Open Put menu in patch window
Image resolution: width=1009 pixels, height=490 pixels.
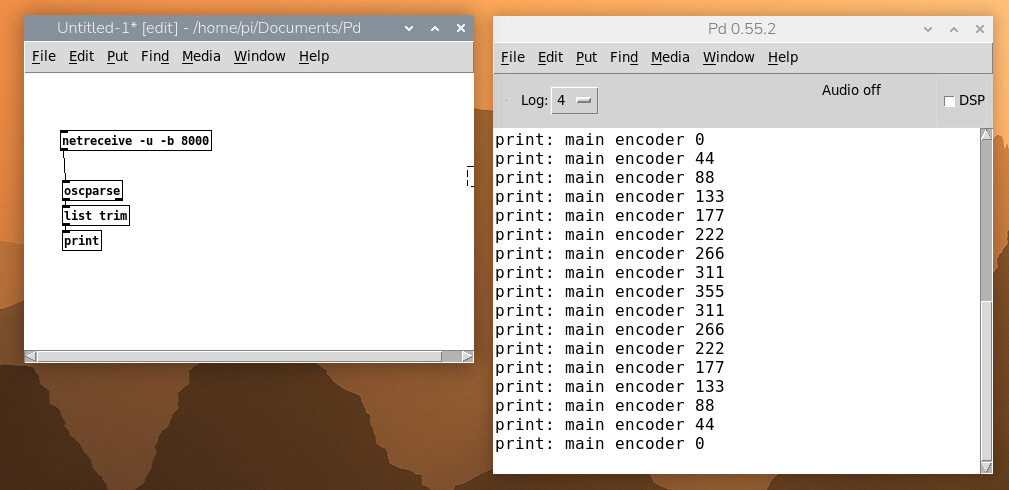[x=118, y=56]
